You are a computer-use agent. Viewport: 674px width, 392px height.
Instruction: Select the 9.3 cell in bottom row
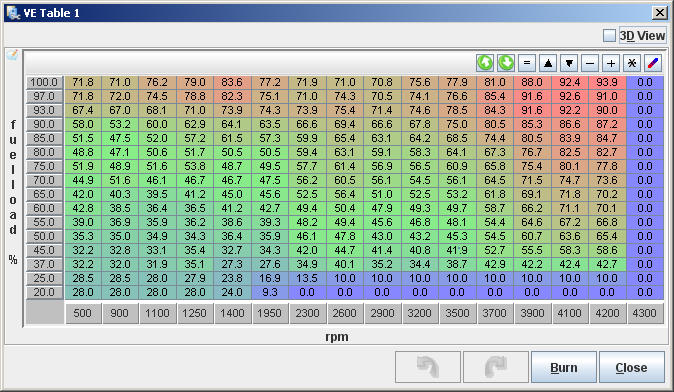[x=270, y=292]
